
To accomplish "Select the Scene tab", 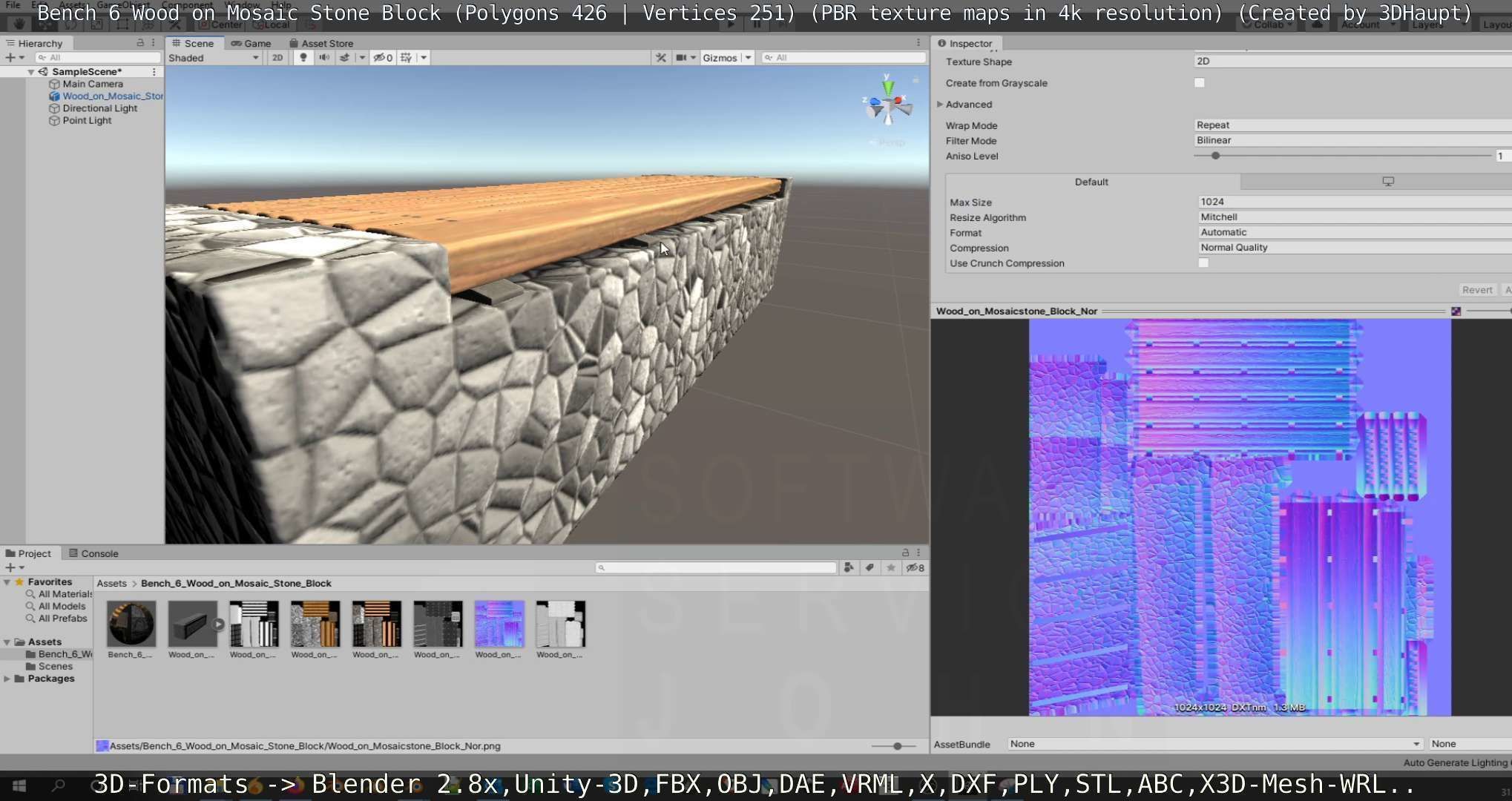I will (193, 43).
